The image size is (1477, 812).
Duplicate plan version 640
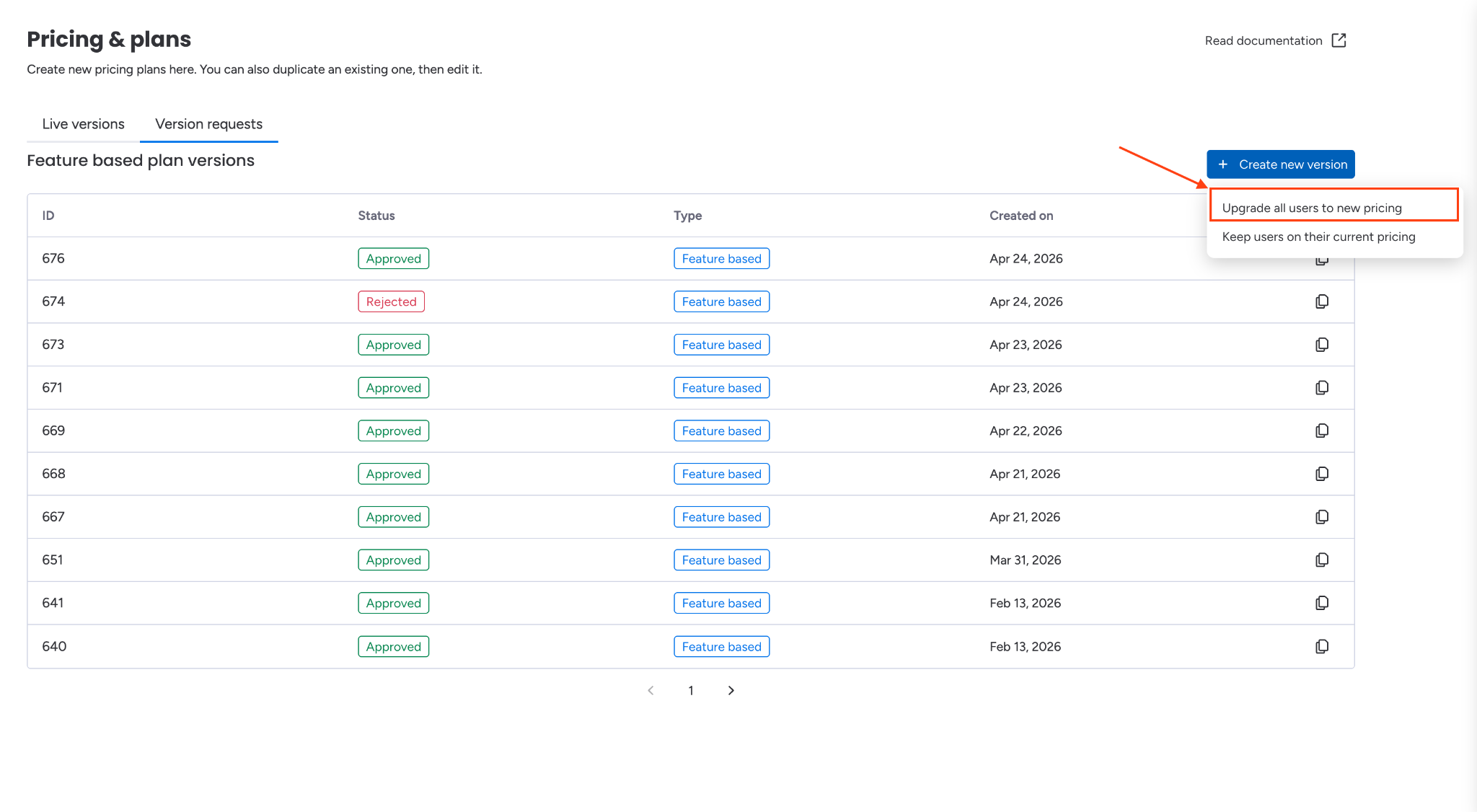(1321, 646)
